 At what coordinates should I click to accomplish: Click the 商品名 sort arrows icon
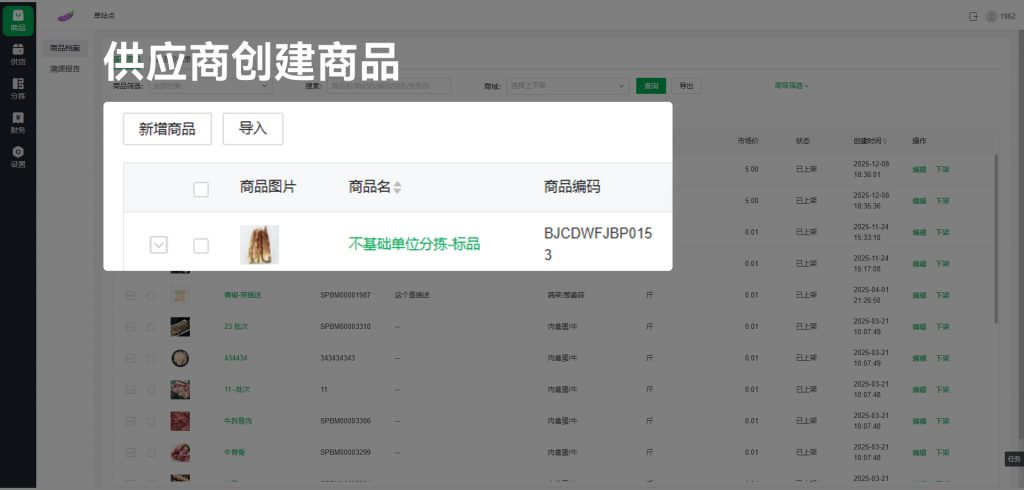coord(397,188)
